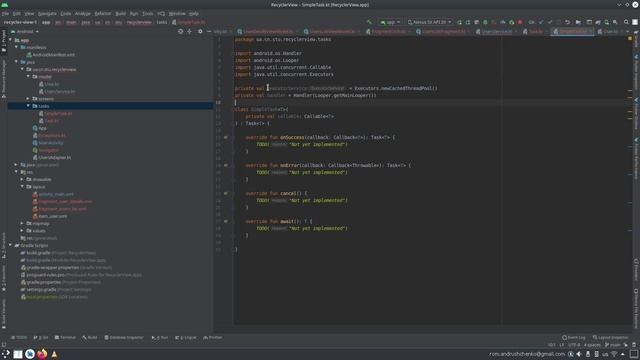Click 'tasks' in the breadcrumb bar

pos(162,22)
